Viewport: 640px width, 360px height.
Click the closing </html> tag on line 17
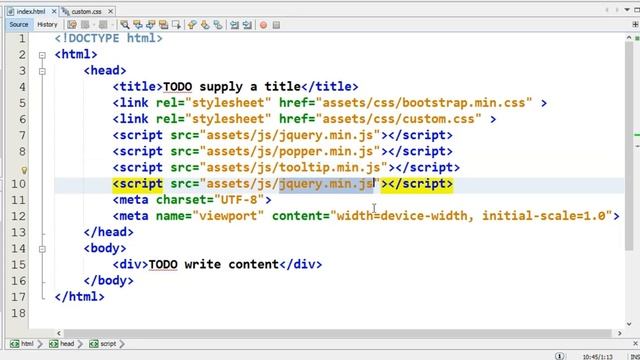[80, 297]
